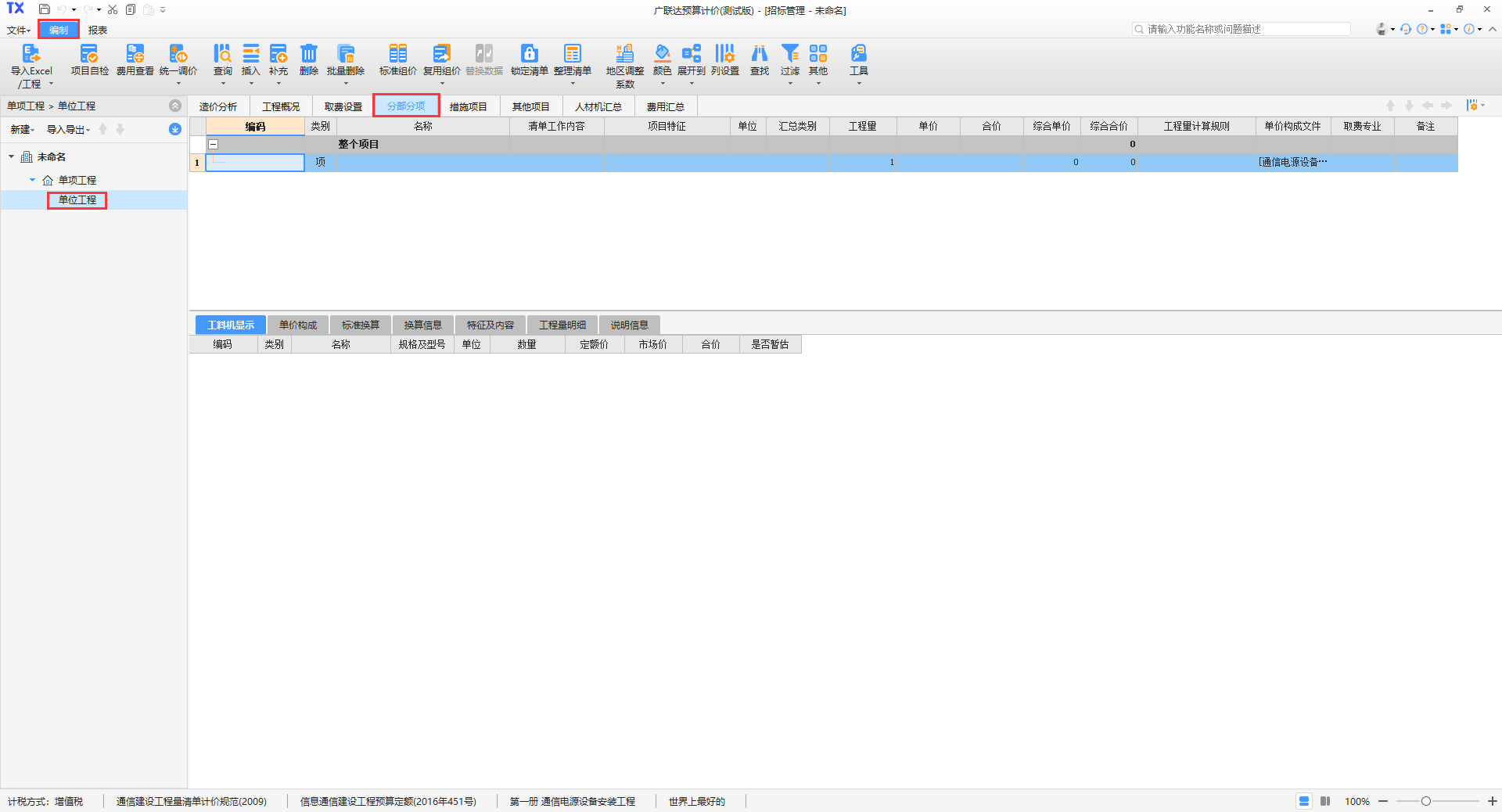Select the 单位工程 tree item
The image size is (1502, 812).
pyautogui.click(x=77, y=200)
